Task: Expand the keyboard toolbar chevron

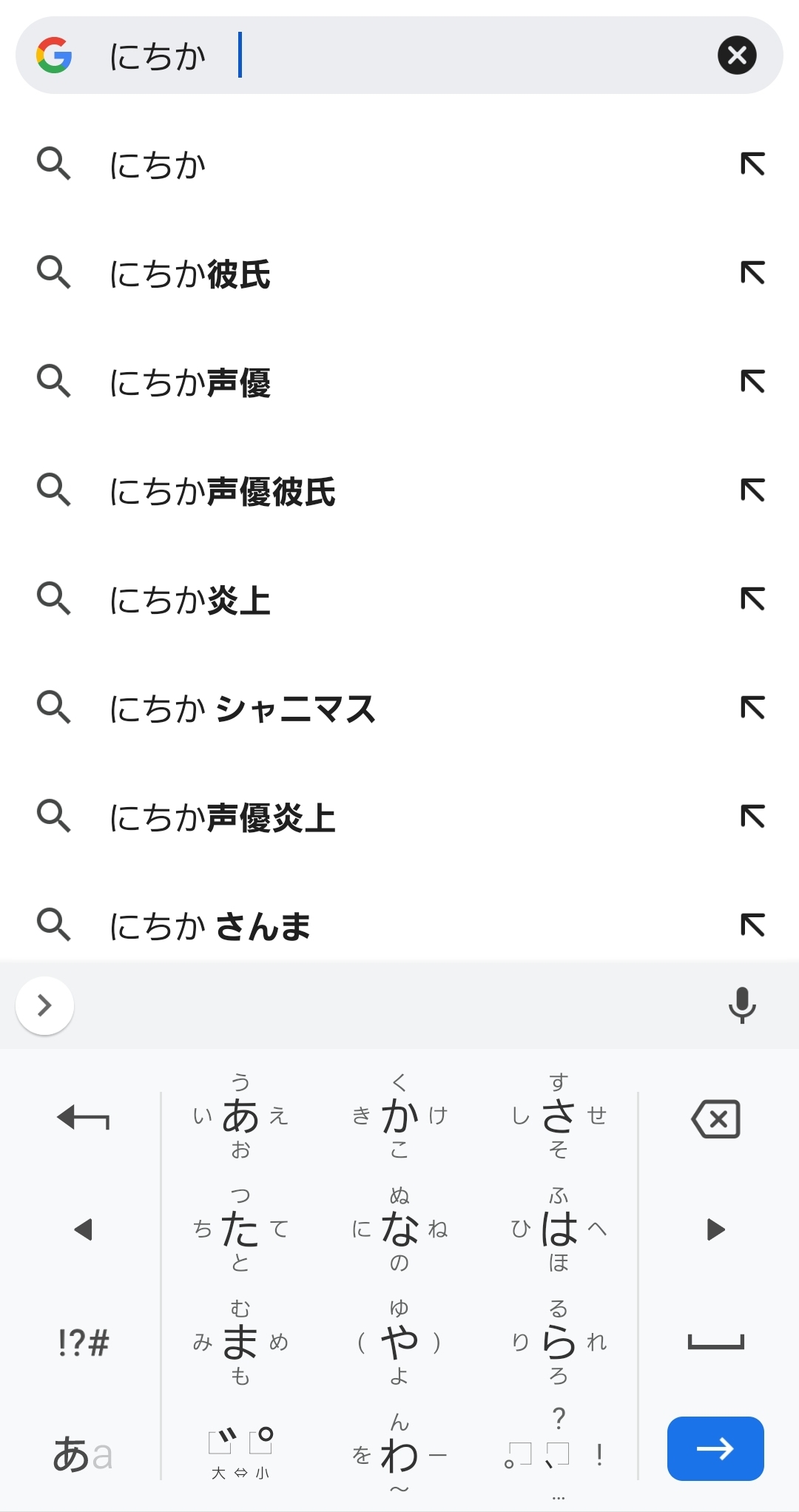Action: pos(44,1005)
